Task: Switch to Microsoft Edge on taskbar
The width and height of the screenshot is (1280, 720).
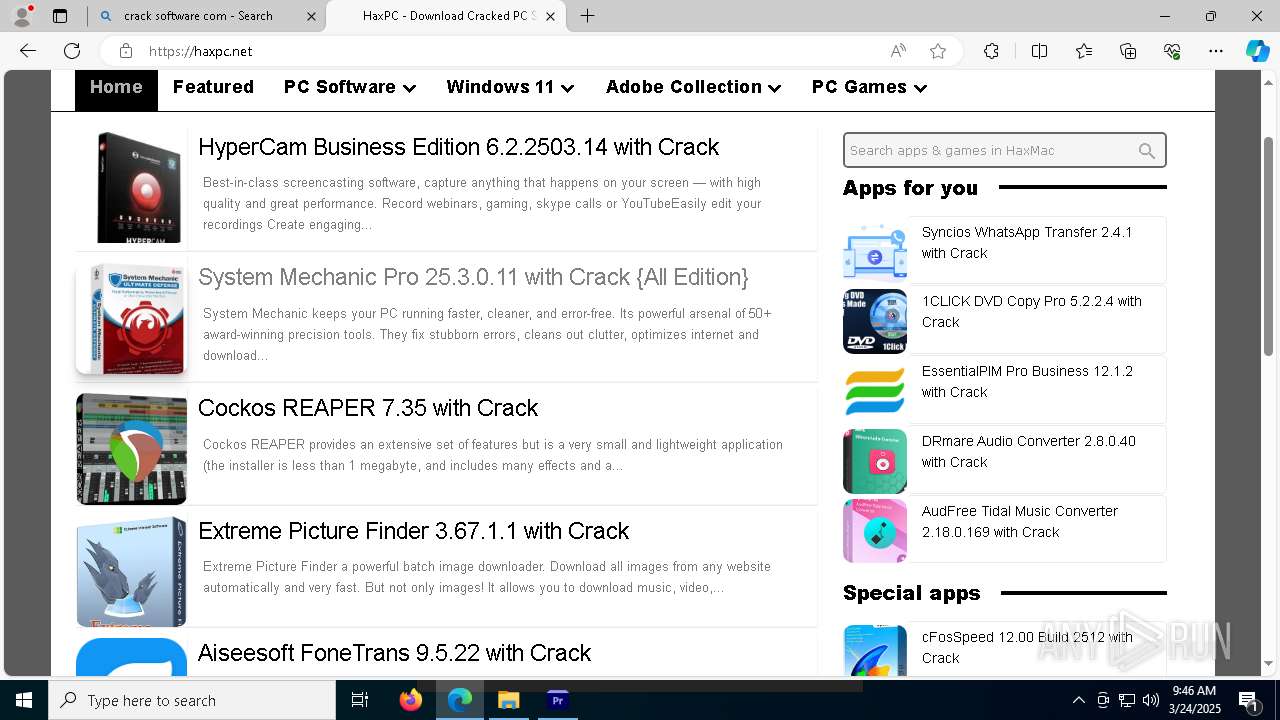Action: (x=459, y=700)
